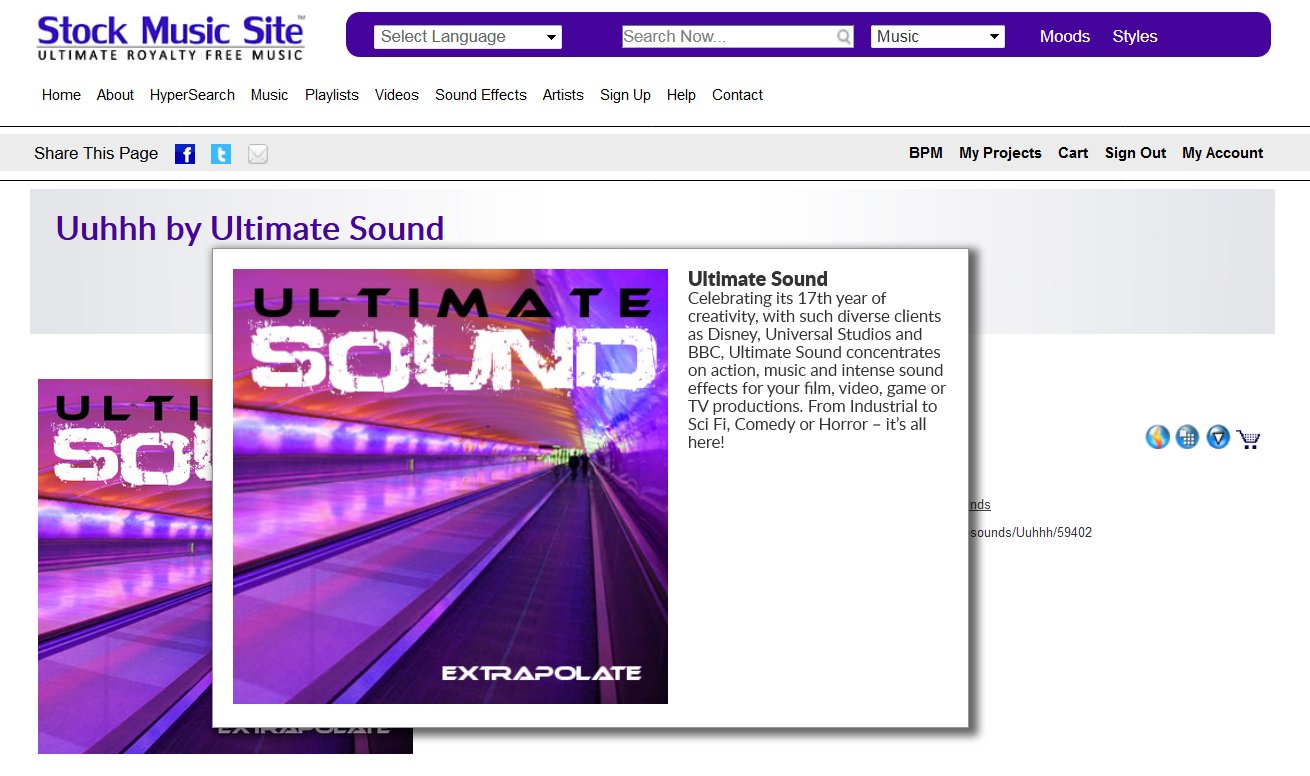Go to the Home page
Viewport: 1310px width, 776px height.
pos(61,95)
